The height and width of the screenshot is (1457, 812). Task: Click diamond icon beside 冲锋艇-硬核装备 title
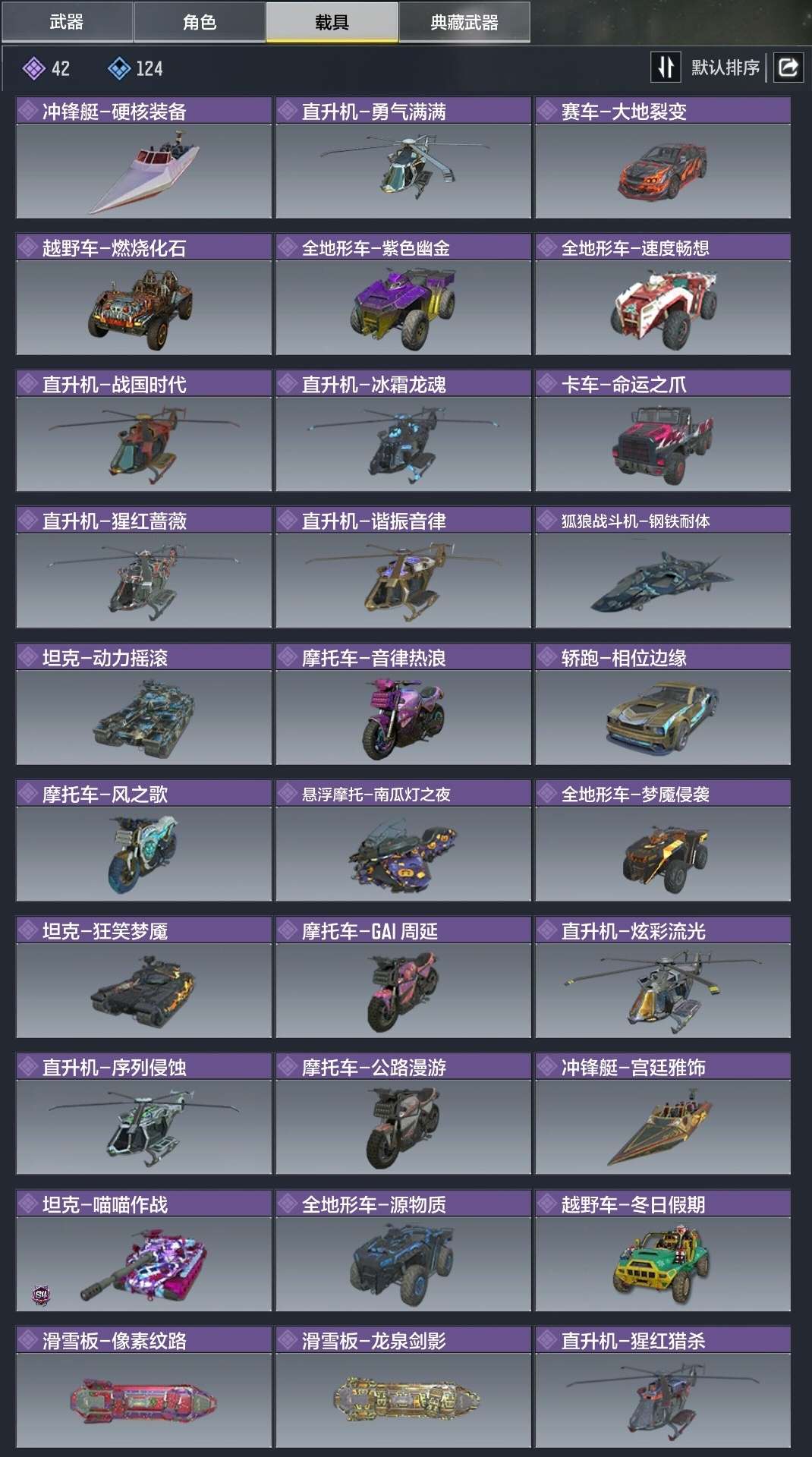coord(28,112)
